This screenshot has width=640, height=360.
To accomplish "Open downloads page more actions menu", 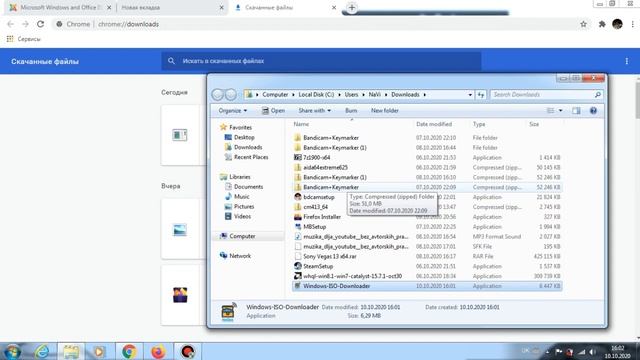I will [627, 61].
